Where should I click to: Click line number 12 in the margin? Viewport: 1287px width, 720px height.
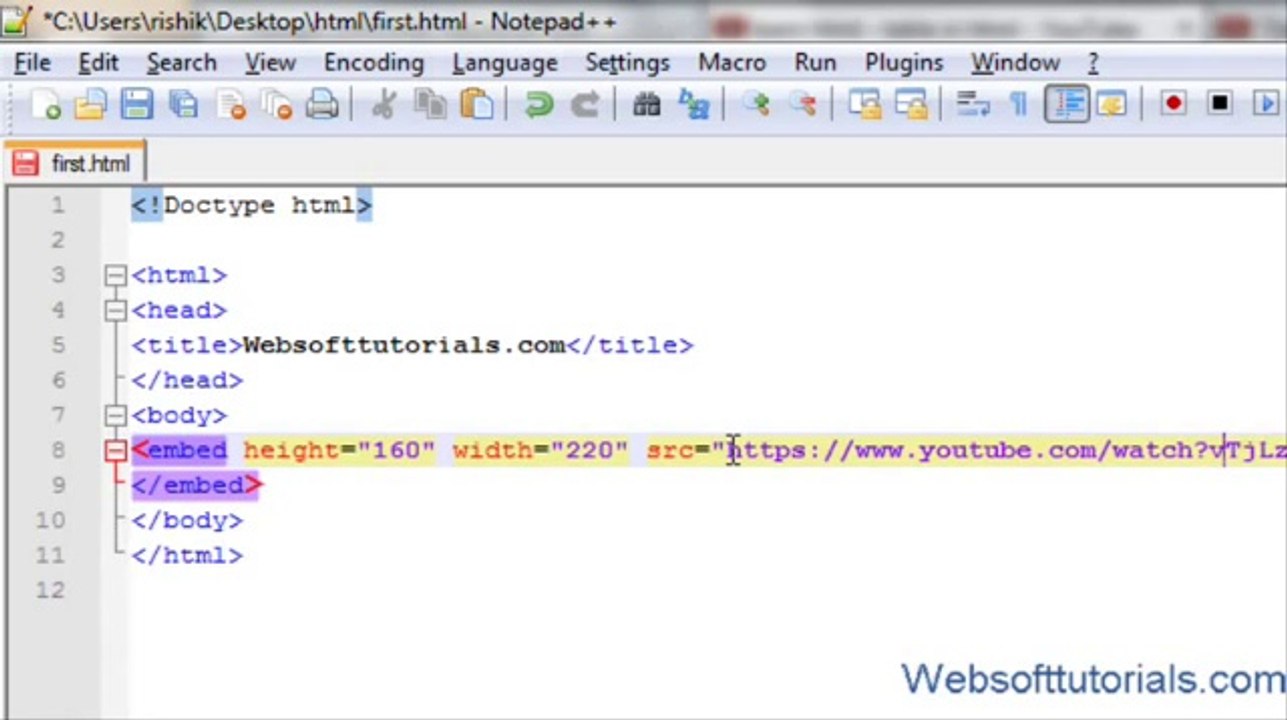(50, 590)
